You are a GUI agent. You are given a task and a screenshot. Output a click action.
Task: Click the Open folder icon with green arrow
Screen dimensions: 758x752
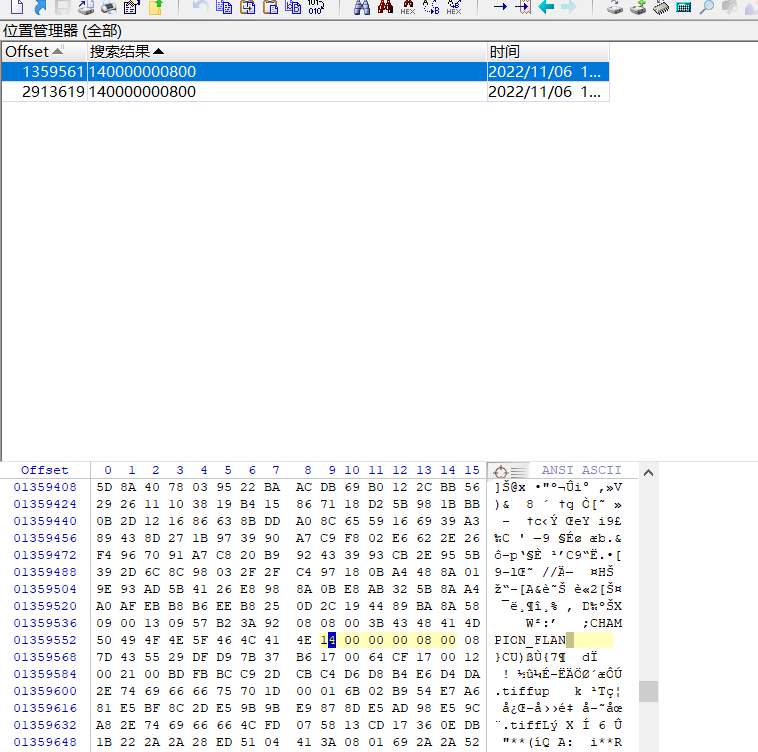pyautogui.click(x=155, y=7)
